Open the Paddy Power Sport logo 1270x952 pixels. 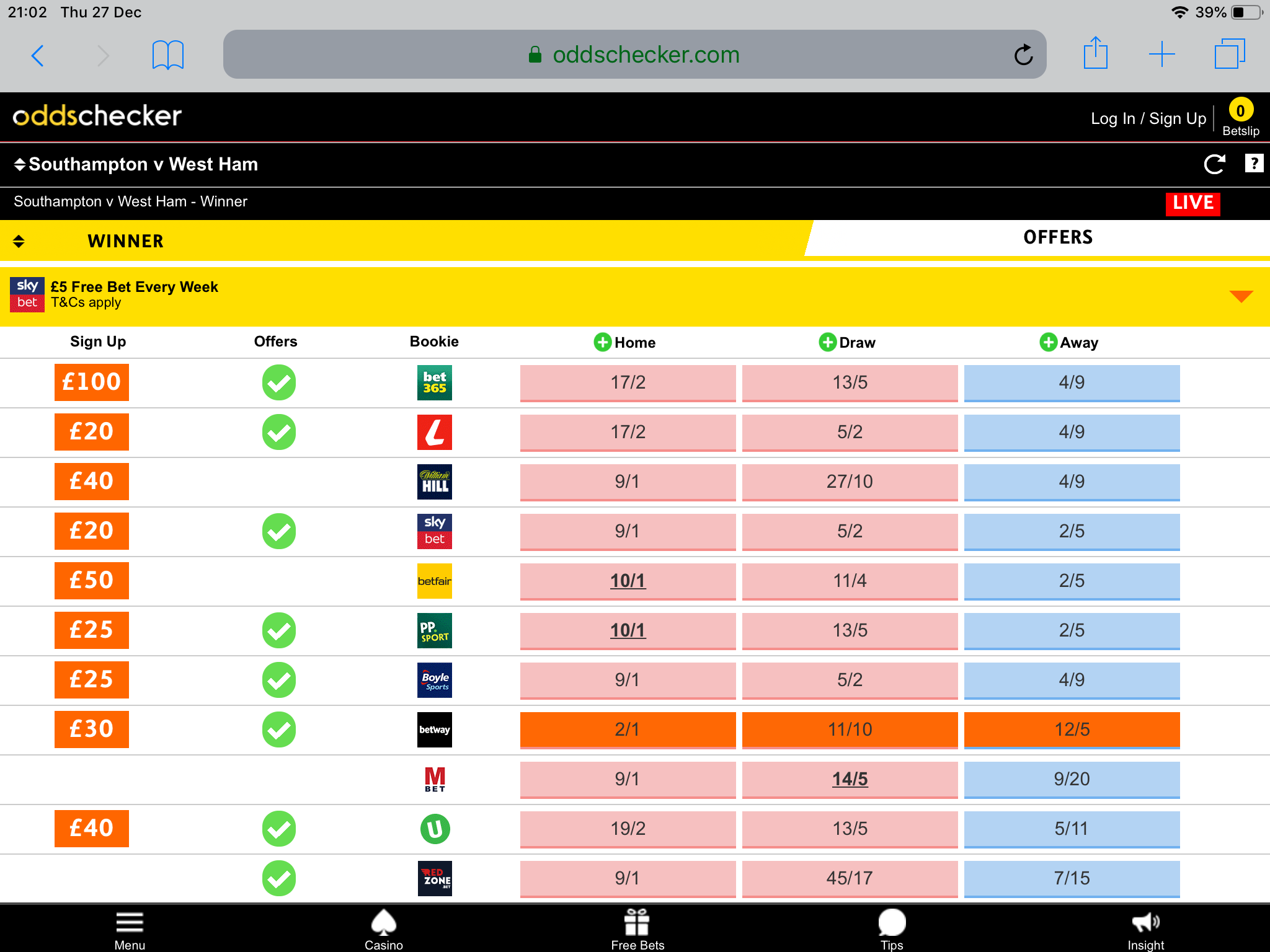(x=435, y=630)
